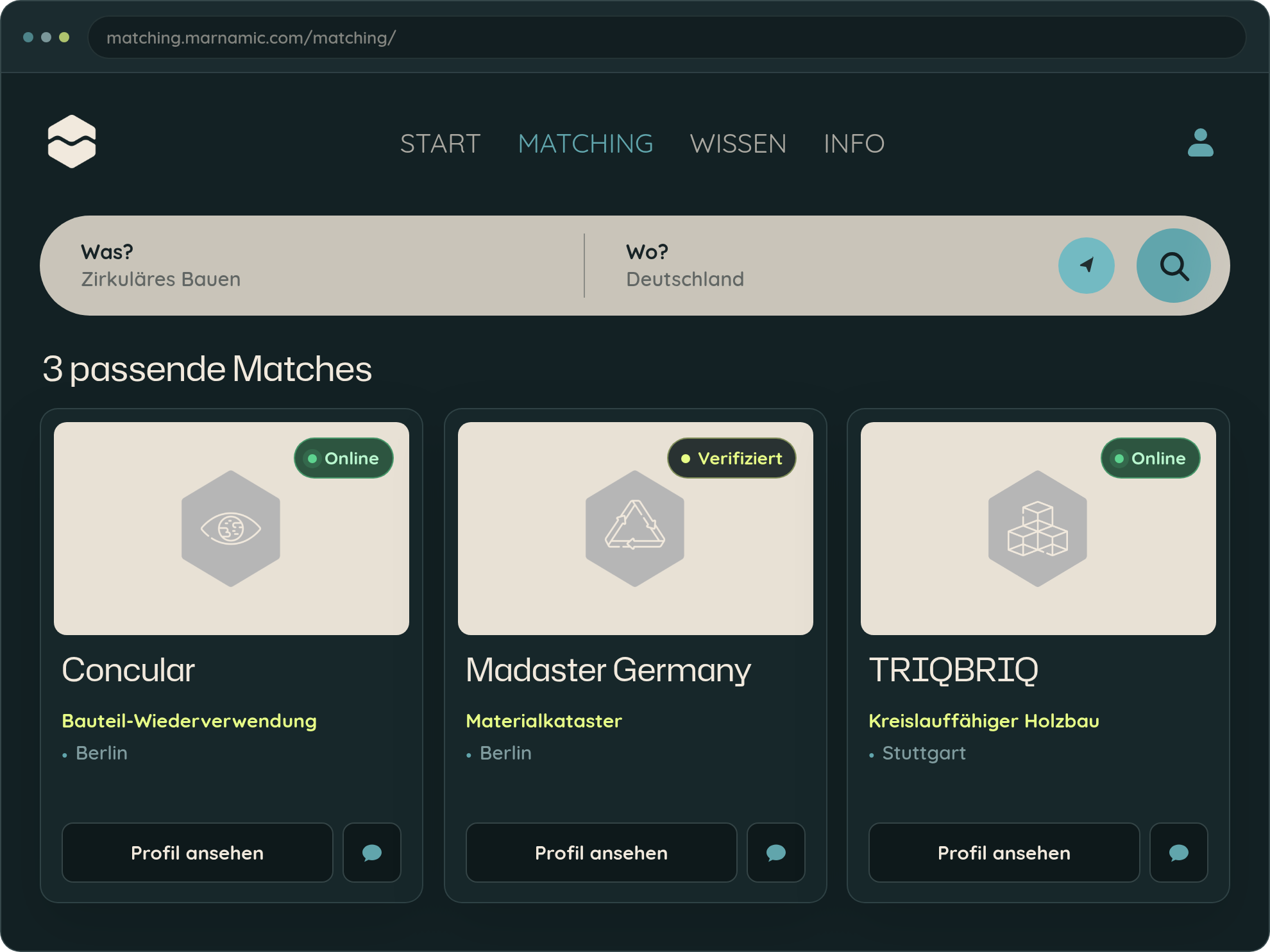Open the INFO nav item
The width and height of the screenshot is (1270, 952).
pos(854,144)
